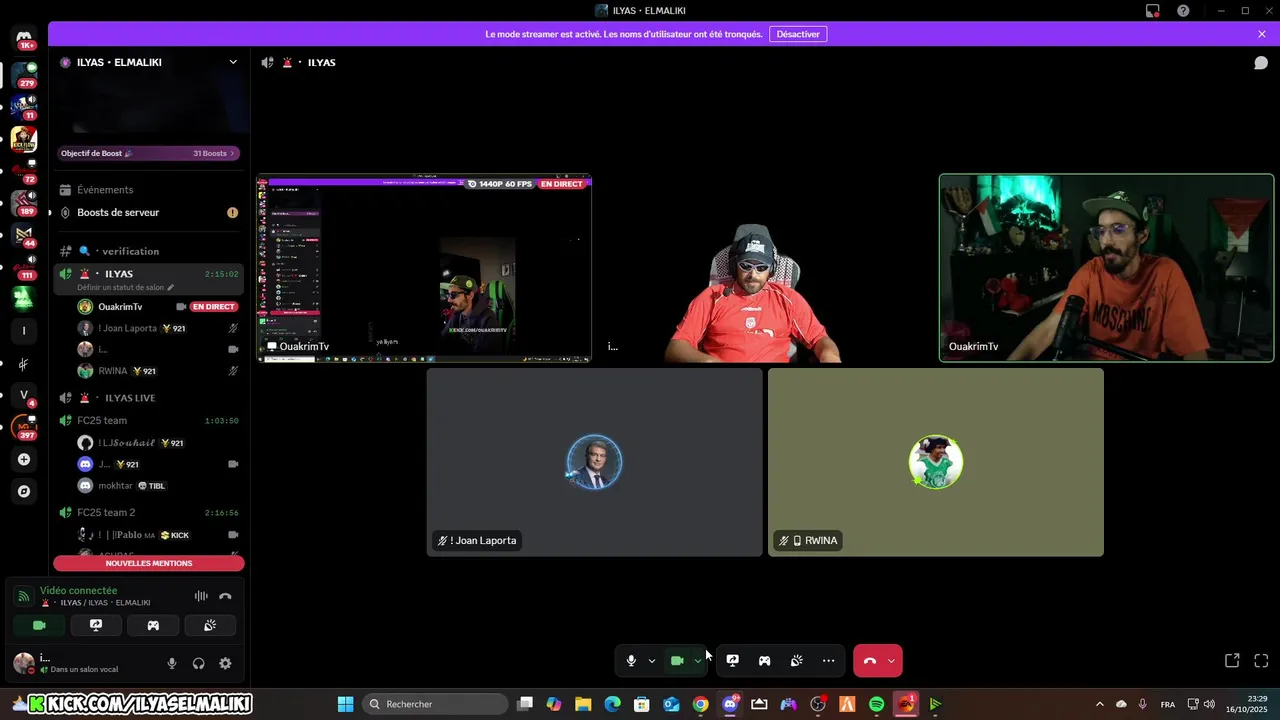Open server with 279 badge
1280x720 pixels.
(x=24, y=75)
